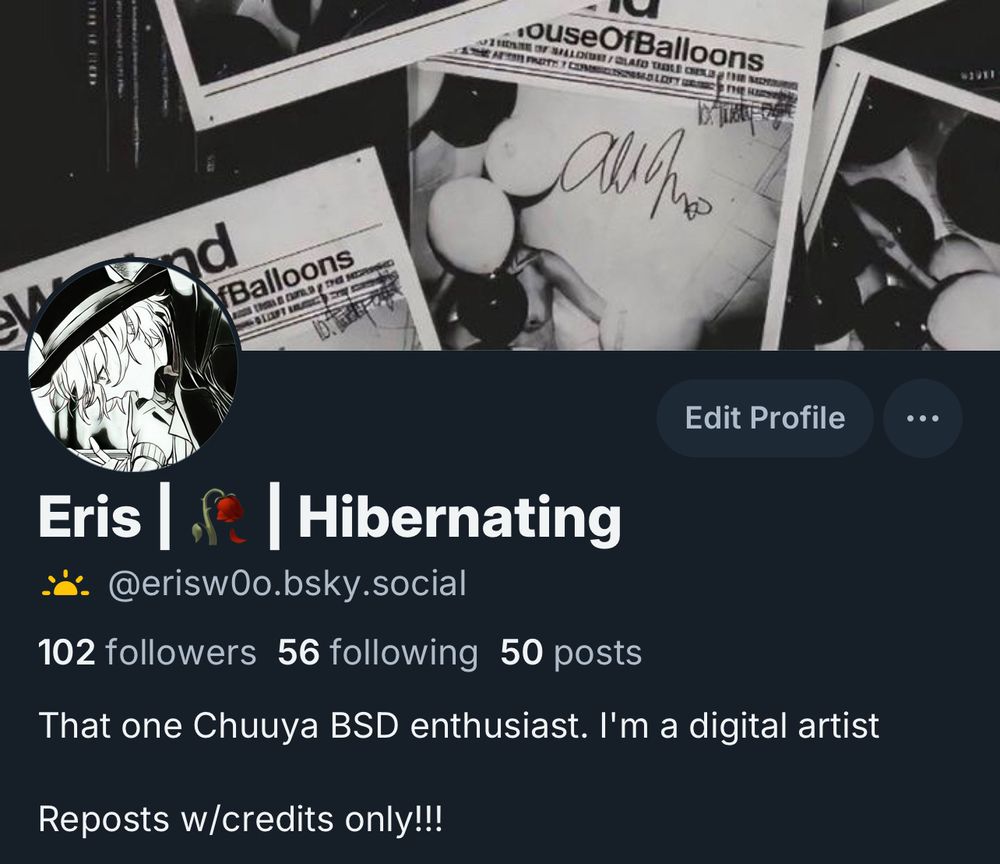
Task: Click the Chuuya BSD enthusiast bio line
Action: (459, 726)
